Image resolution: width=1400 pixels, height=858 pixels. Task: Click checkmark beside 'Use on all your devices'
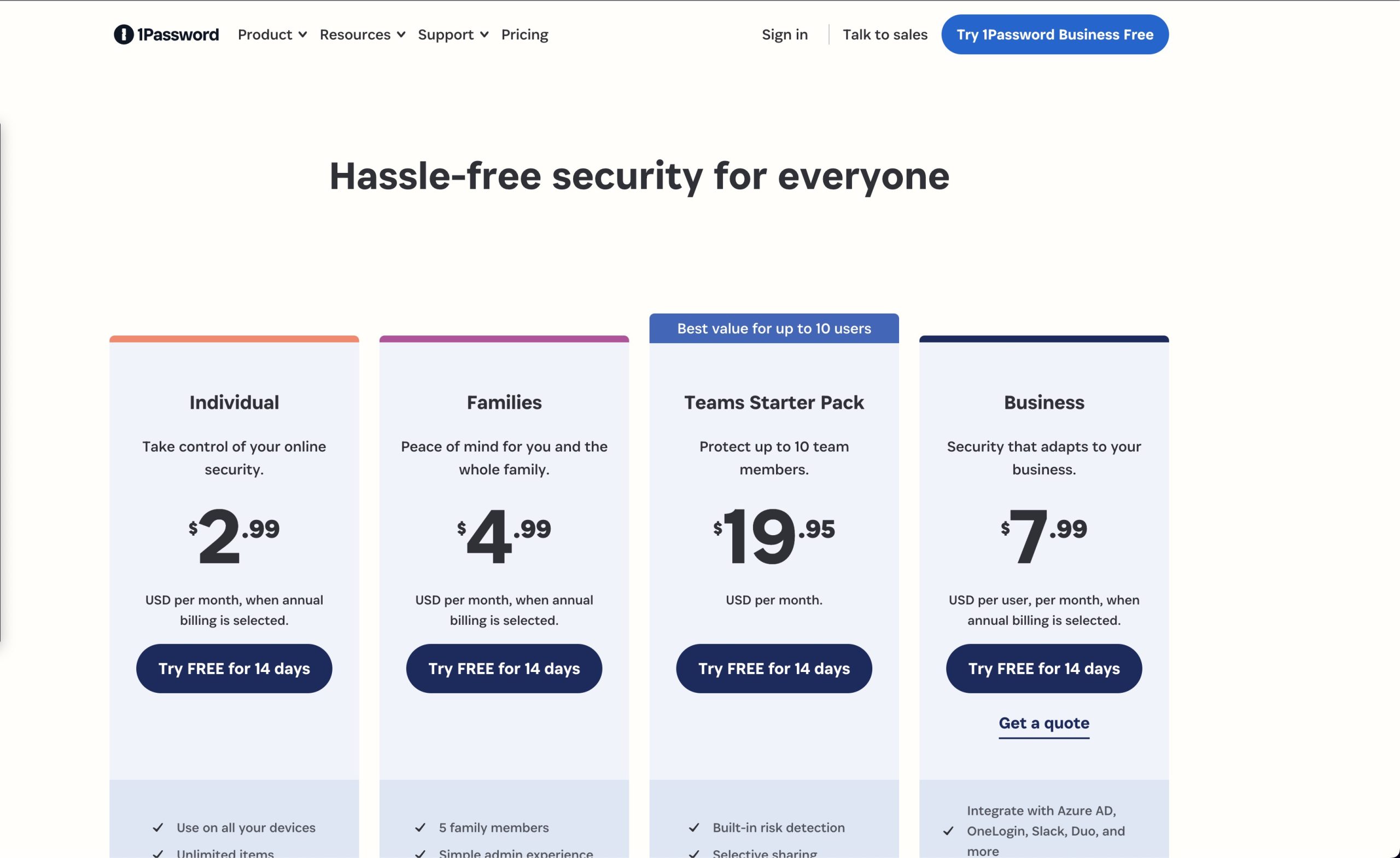click(x=158, y=828)
